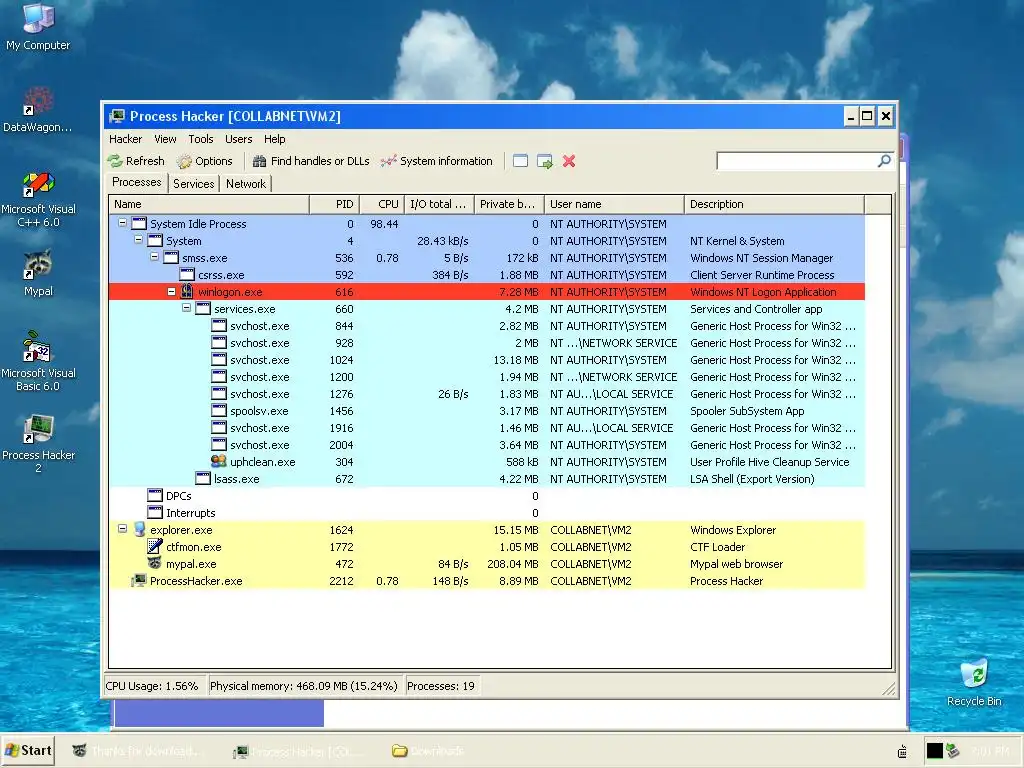Select the Interrupts row
1024x768 pixels.
pos(487,513)
